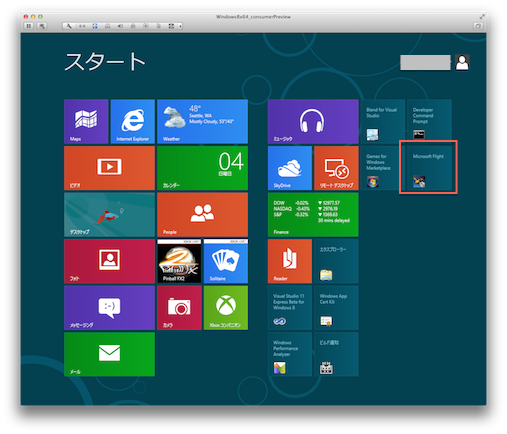Viewport: 507px width, 434px height.
Task: Click the スタート heading text
Action: [x=105, y=62]
